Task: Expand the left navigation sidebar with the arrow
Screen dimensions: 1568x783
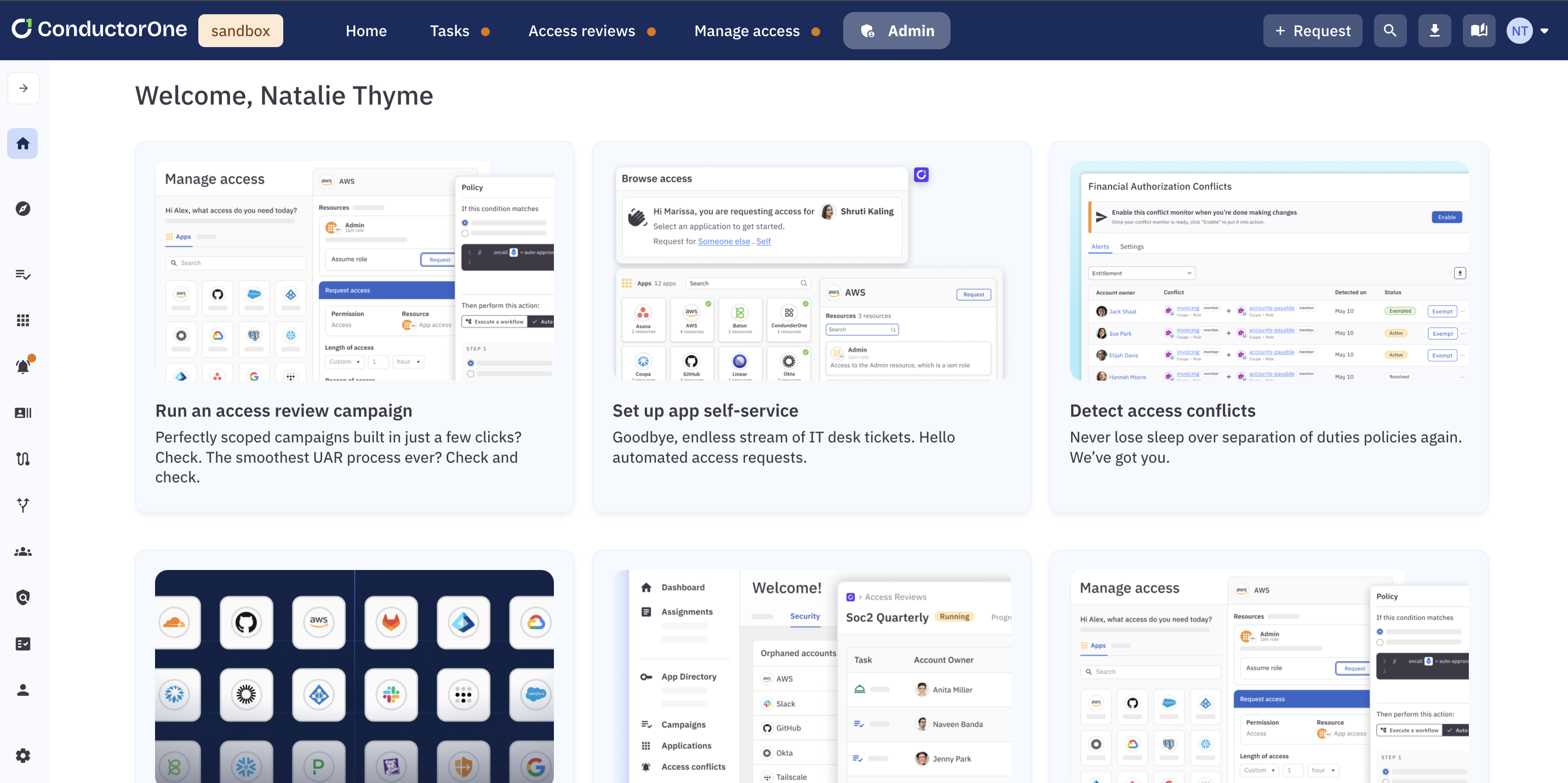Action: [23, 88]
